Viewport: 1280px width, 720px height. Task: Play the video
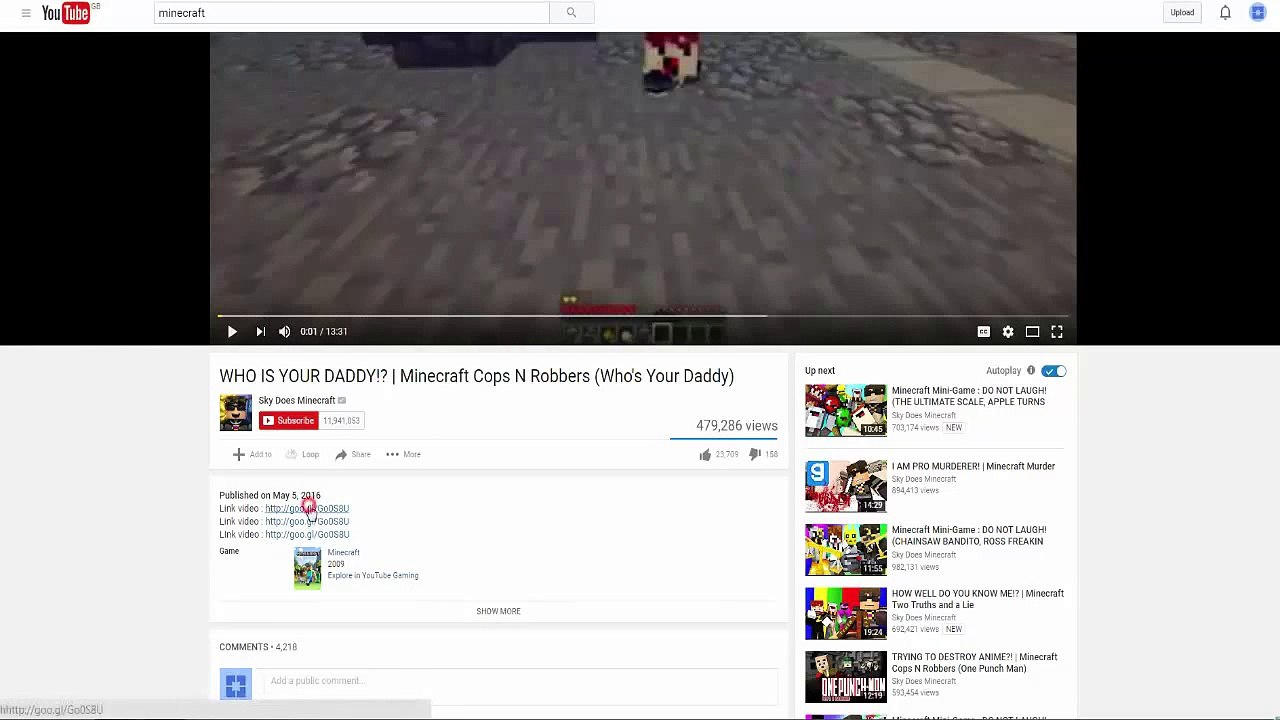[232, 332]
